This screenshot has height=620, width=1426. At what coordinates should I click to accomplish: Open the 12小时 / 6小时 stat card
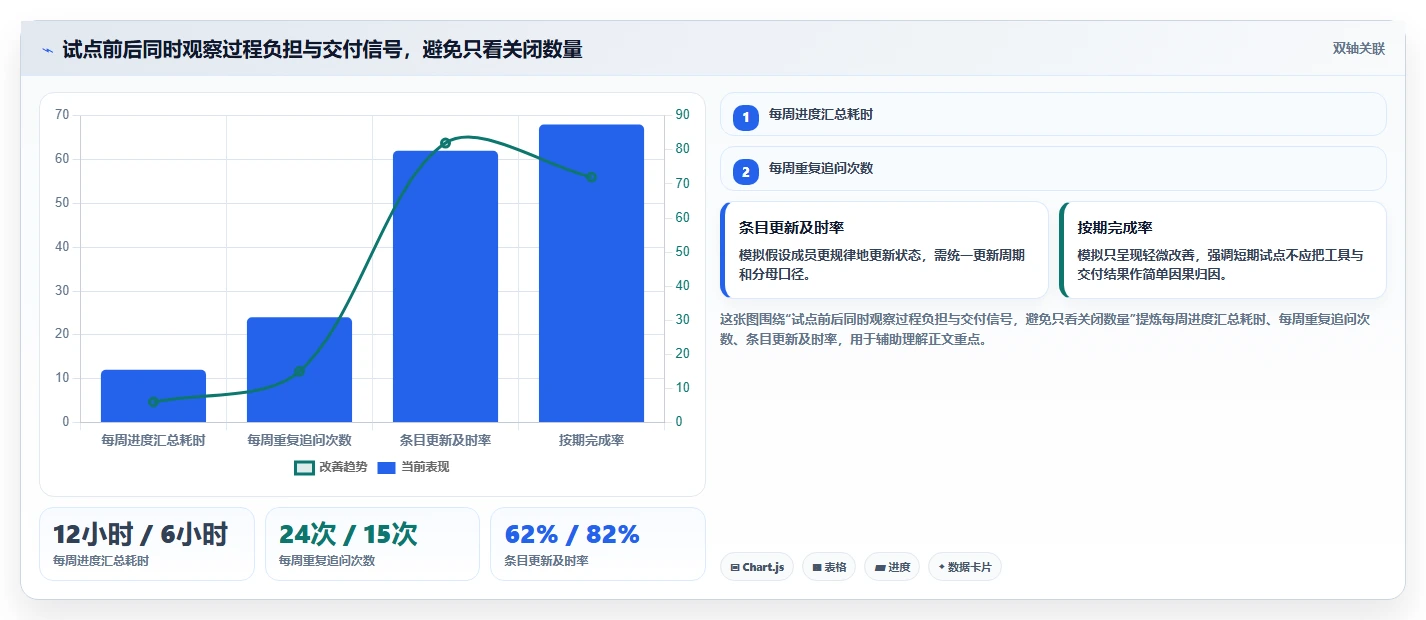(147, 544)
